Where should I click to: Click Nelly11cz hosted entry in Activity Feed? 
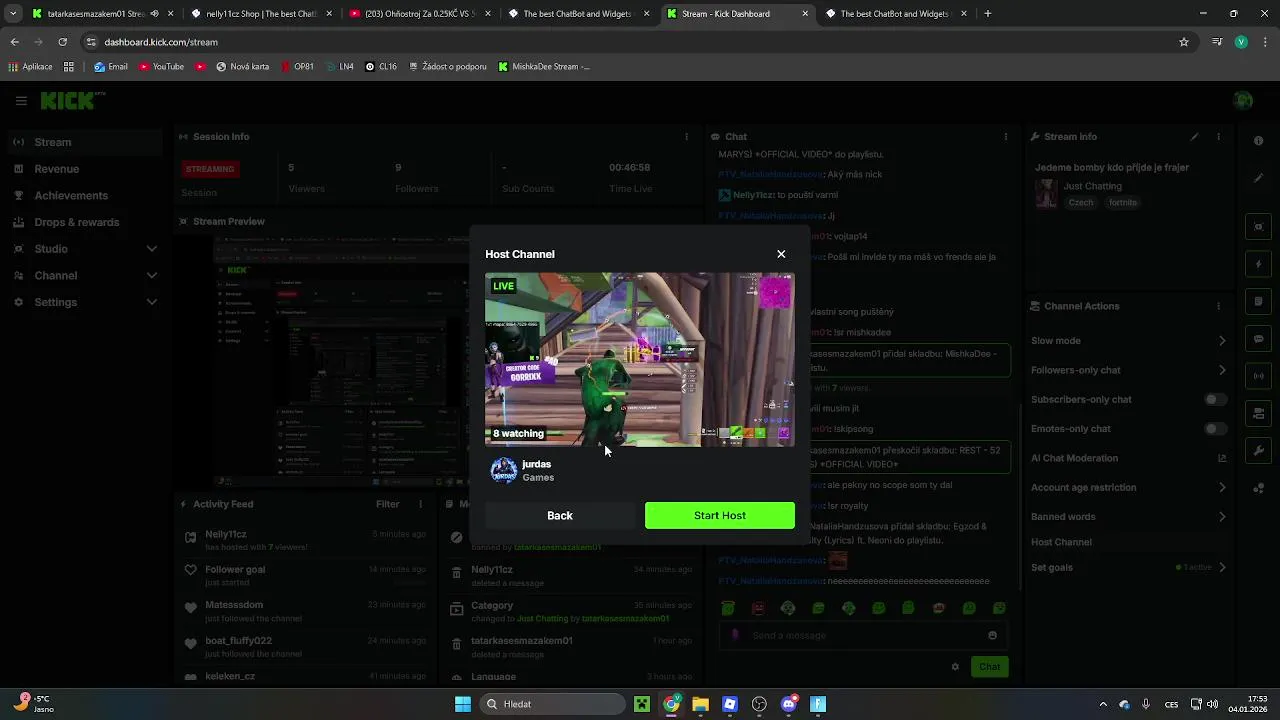pos(306,540)
